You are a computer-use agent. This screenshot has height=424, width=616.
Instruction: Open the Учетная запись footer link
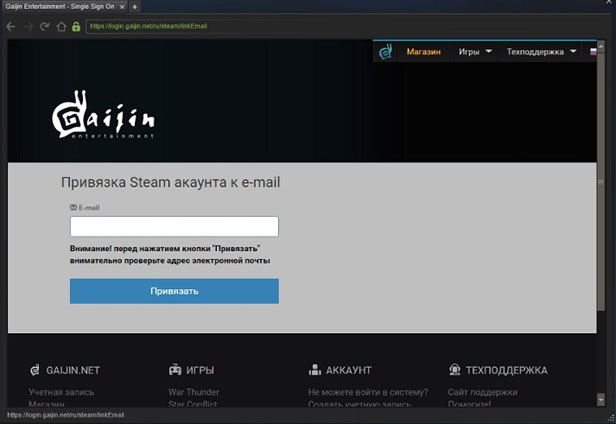point(61,392)
